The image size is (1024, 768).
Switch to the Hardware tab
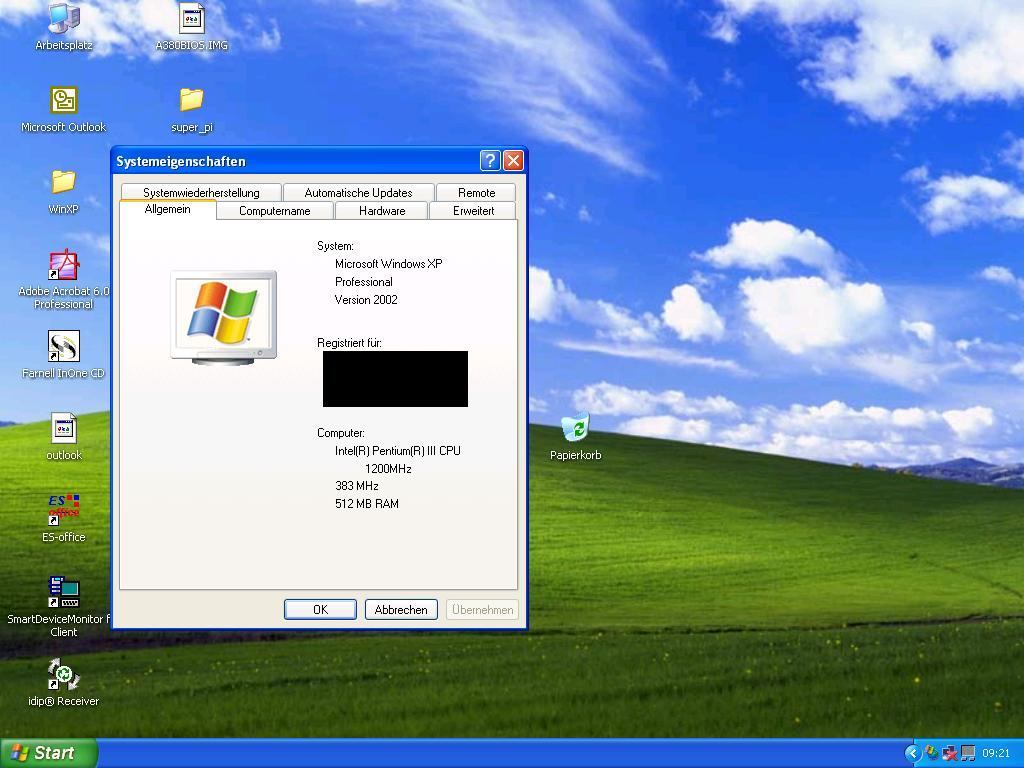382,211
